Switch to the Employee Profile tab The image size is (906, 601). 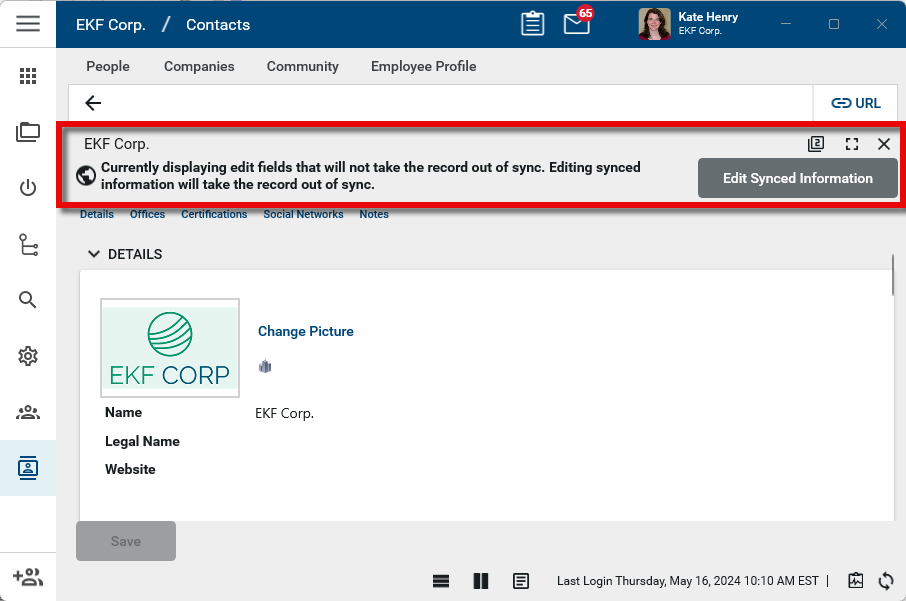point(423,66)
